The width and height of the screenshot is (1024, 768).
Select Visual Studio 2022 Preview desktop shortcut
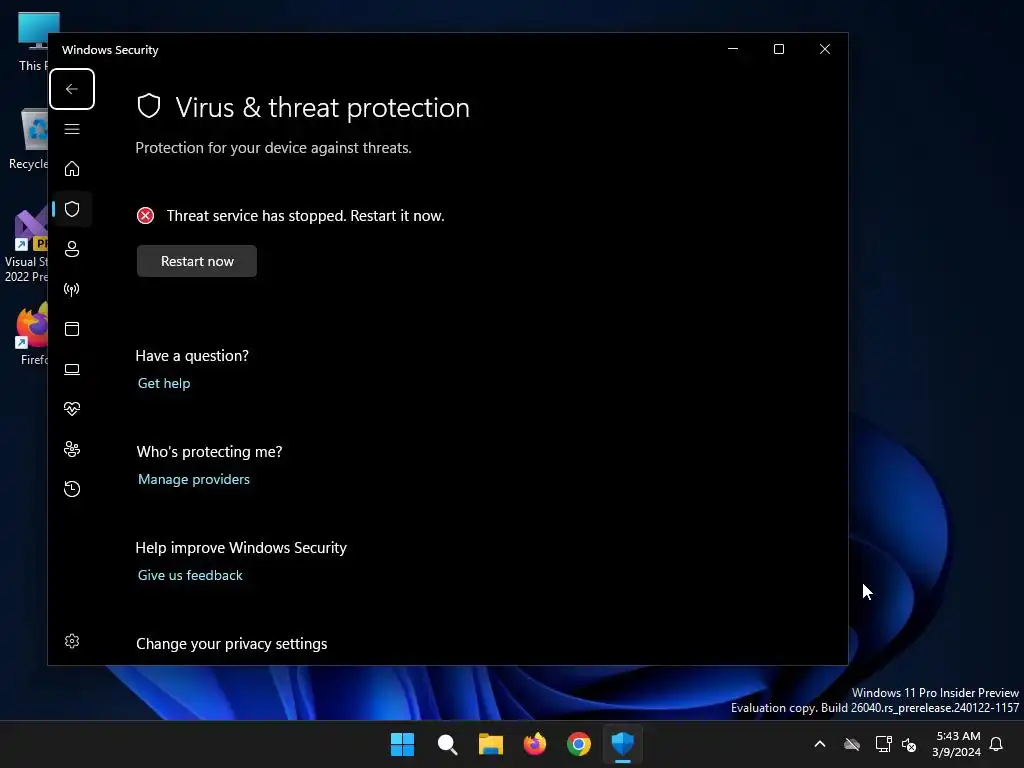point(26,246)
